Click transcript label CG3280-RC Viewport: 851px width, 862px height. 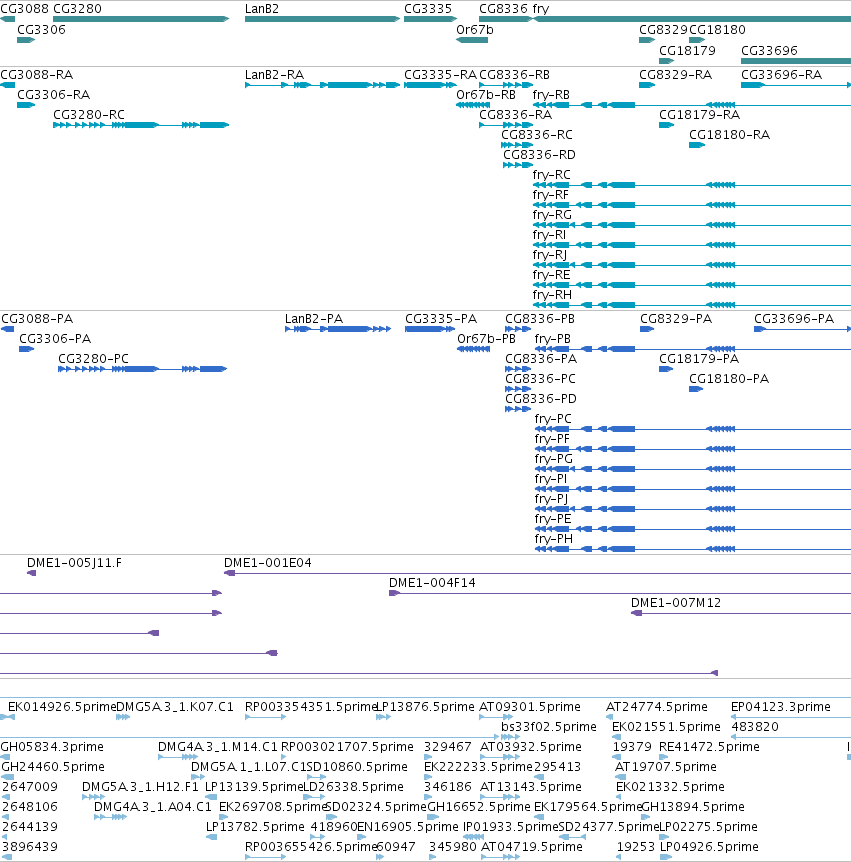89,115
